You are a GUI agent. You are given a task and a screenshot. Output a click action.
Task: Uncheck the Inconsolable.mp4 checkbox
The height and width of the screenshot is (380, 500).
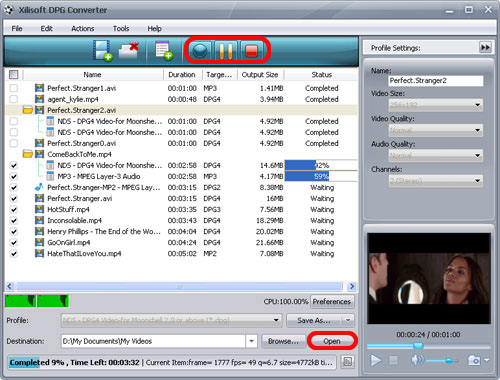point(14,220)
